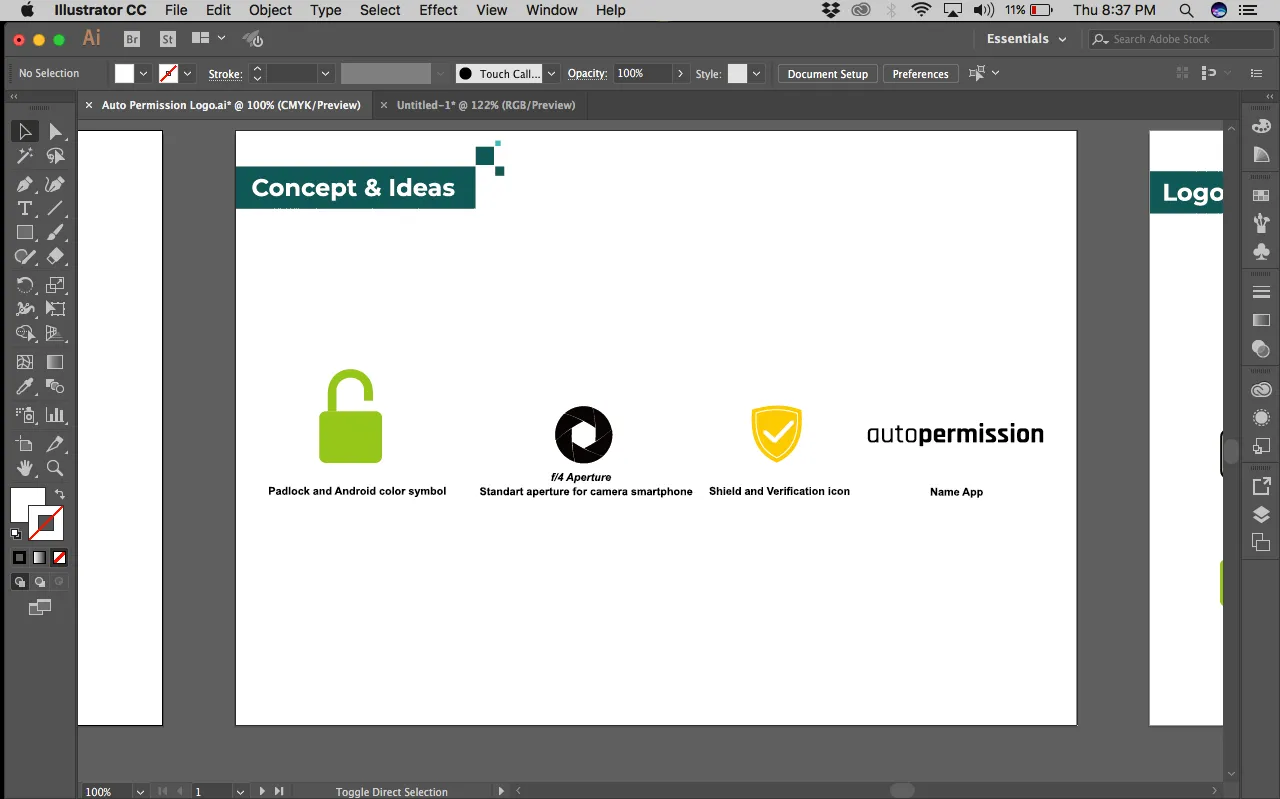Click the Preferences button
This screenshot has height=799, width=1280.
pos(920,74)
